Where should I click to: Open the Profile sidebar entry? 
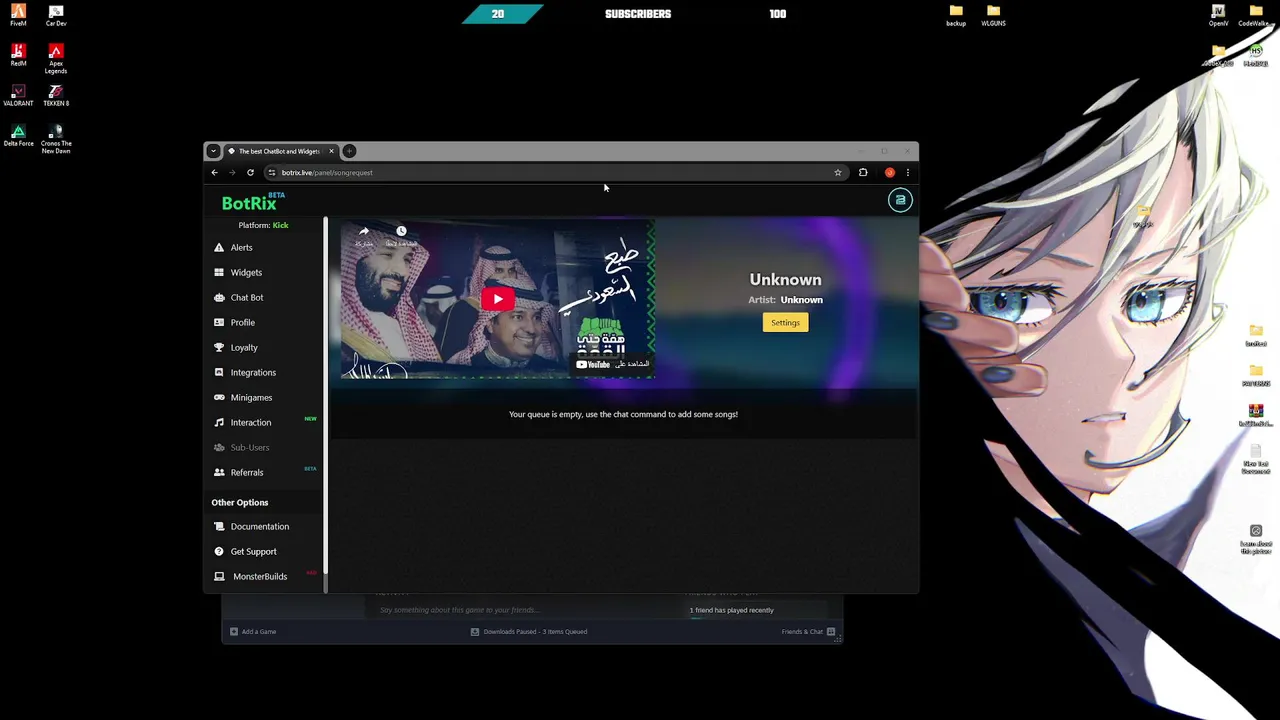click(243, 322)
